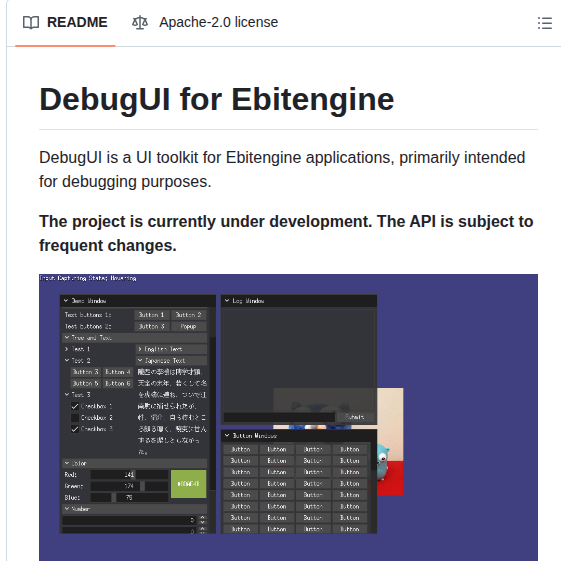Viewport: 561px width, 561px height.
Task: Click the README book icon
Action: 31,23
